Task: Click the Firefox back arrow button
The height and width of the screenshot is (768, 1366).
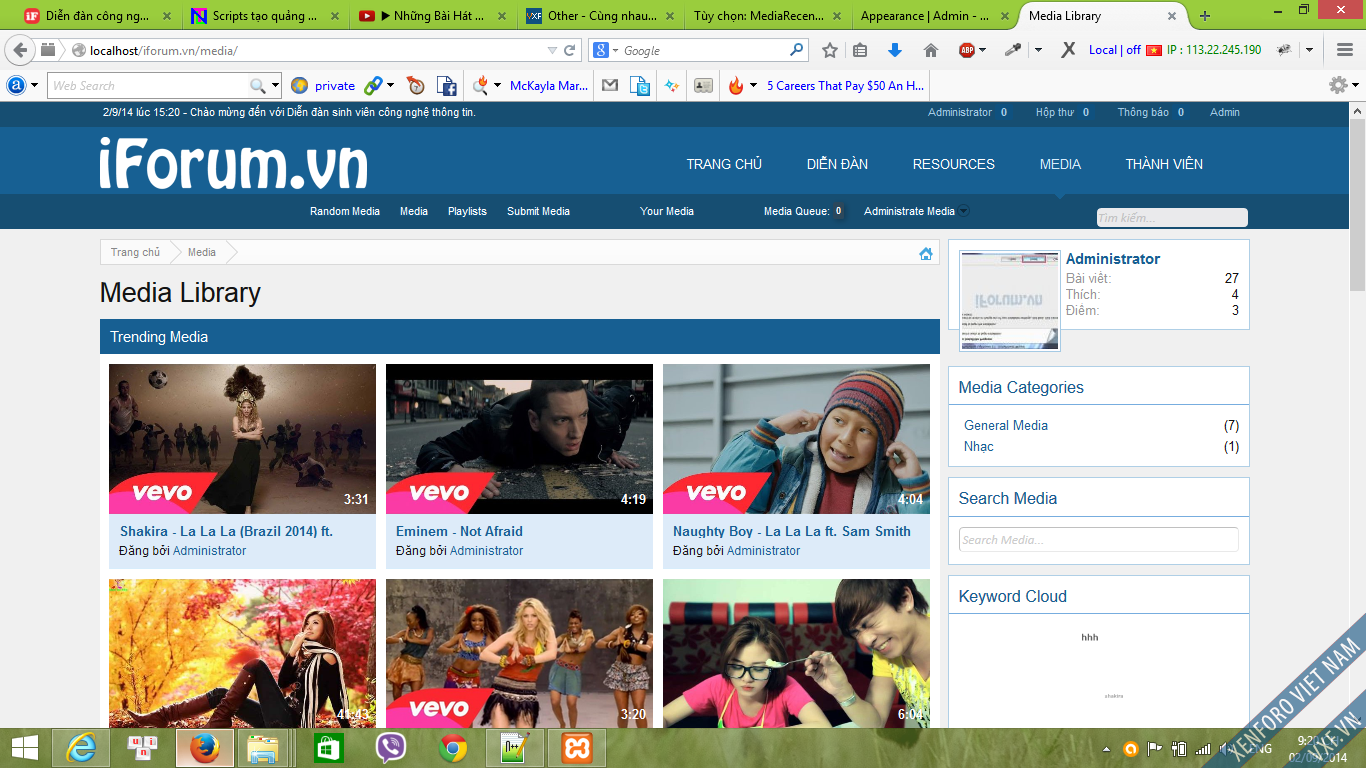Action: pos(20,50)
